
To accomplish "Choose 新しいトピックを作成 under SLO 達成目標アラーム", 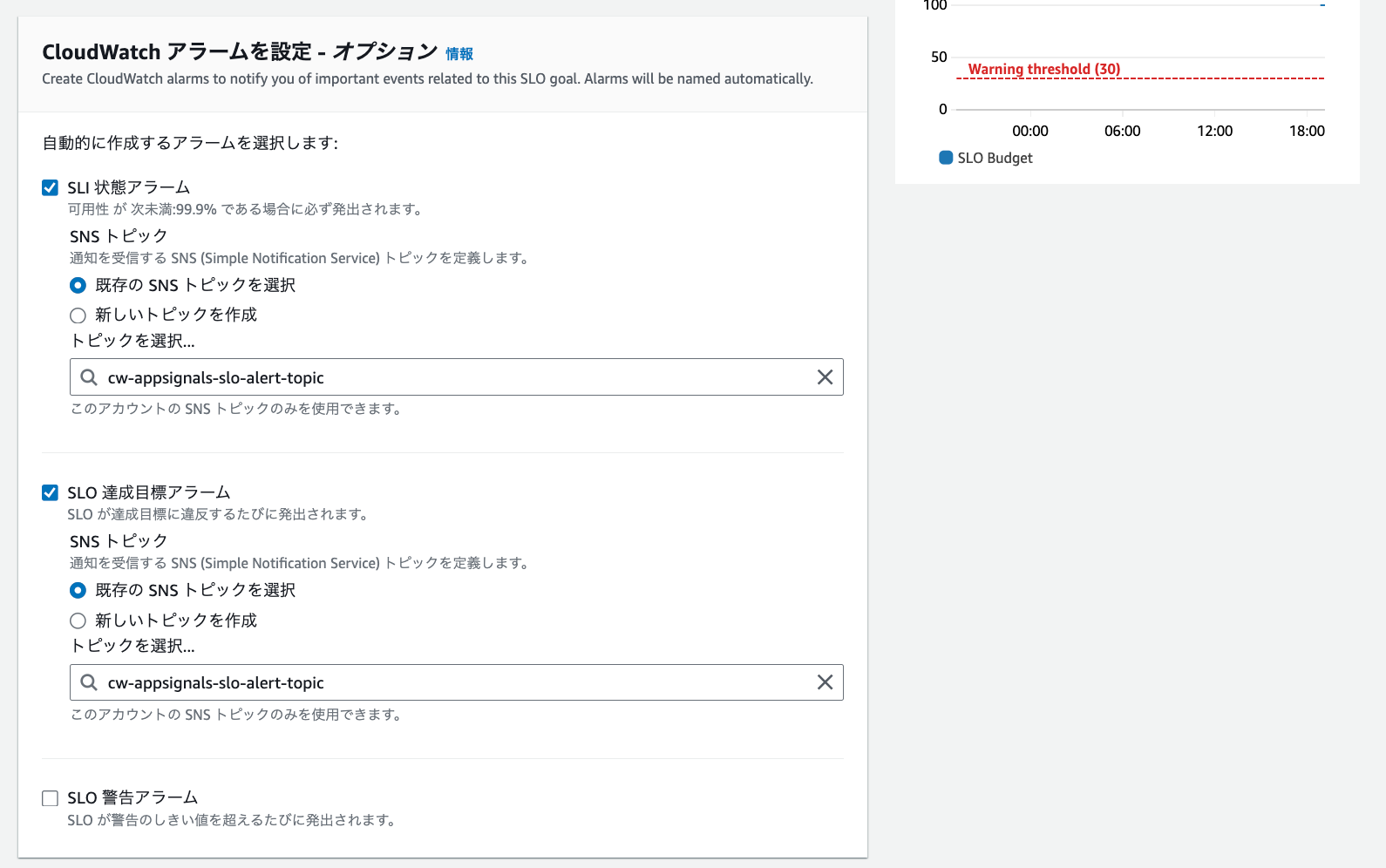I will [78, 620].
